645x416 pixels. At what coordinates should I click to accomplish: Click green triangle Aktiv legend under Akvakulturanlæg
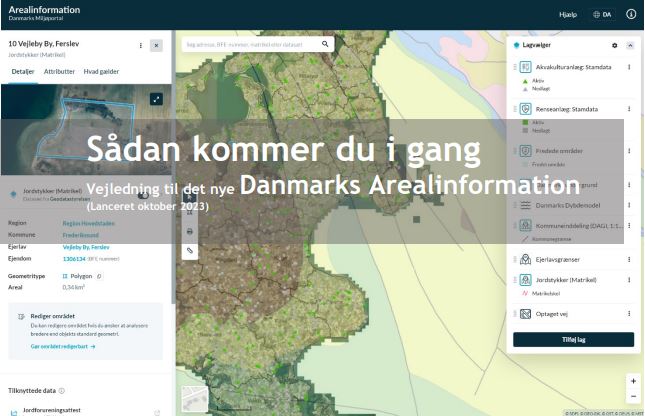[x=525, y=81]
